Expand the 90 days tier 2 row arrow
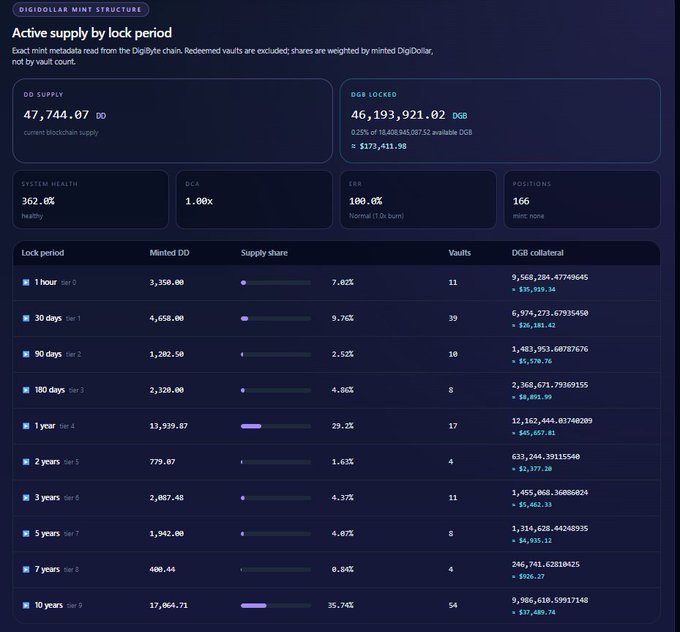 tap(26, 354)
